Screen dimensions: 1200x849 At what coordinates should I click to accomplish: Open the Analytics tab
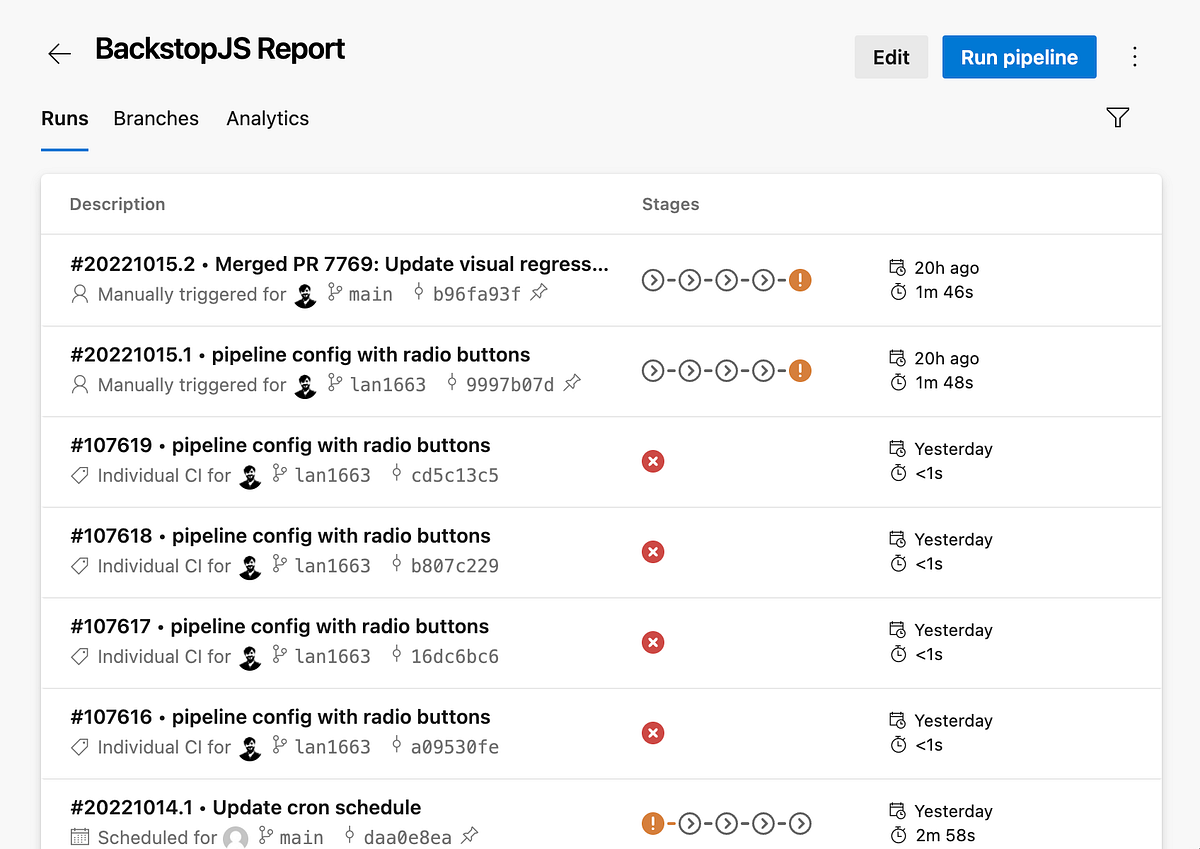[267, 118]
